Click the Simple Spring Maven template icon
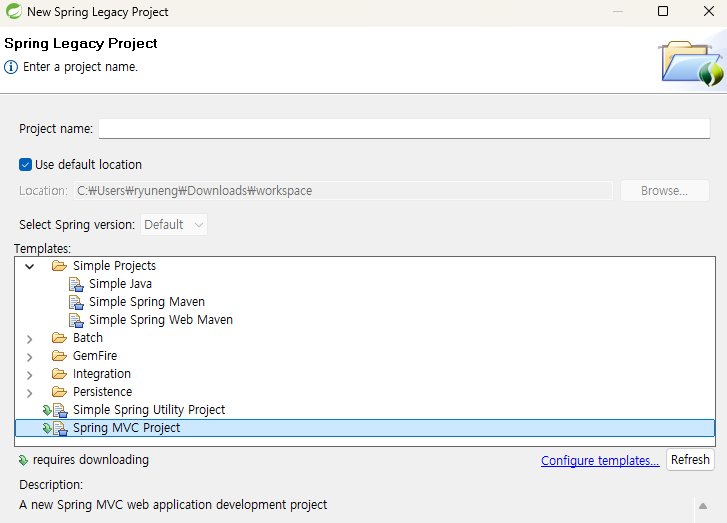727x523 pixels. point(76,302)
